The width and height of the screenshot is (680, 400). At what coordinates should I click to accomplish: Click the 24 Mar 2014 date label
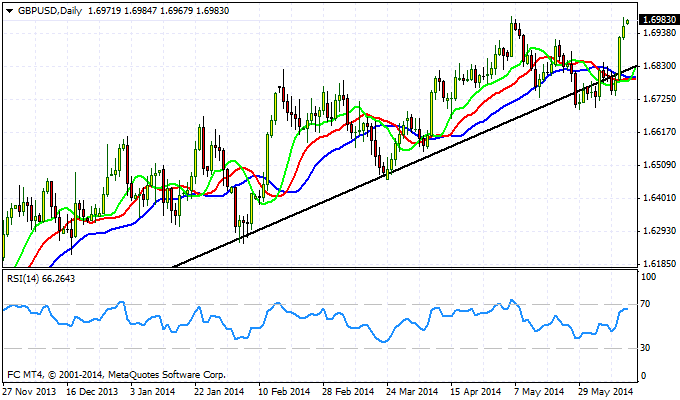click(x=412, y=391)
